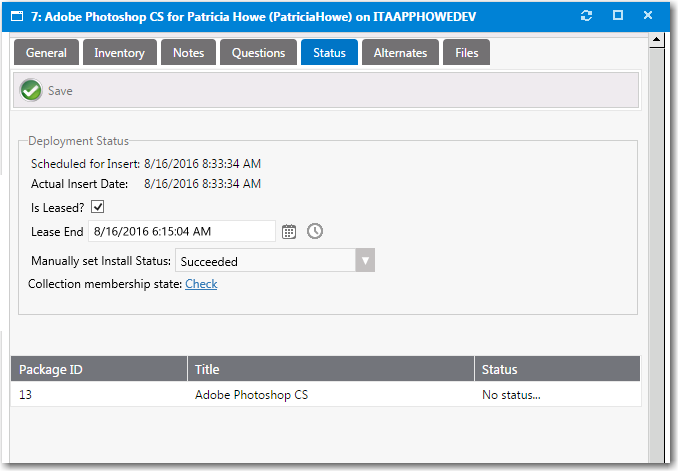Open the Files tab

point(466,53)
